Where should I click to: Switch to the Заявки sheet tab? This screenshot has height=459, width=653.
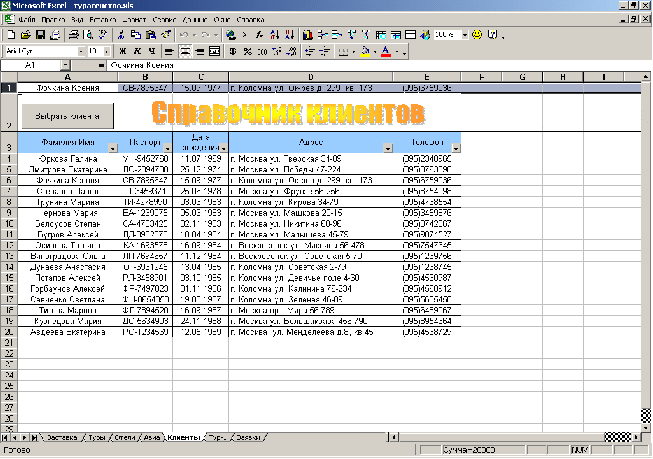(x=248, y=437)
